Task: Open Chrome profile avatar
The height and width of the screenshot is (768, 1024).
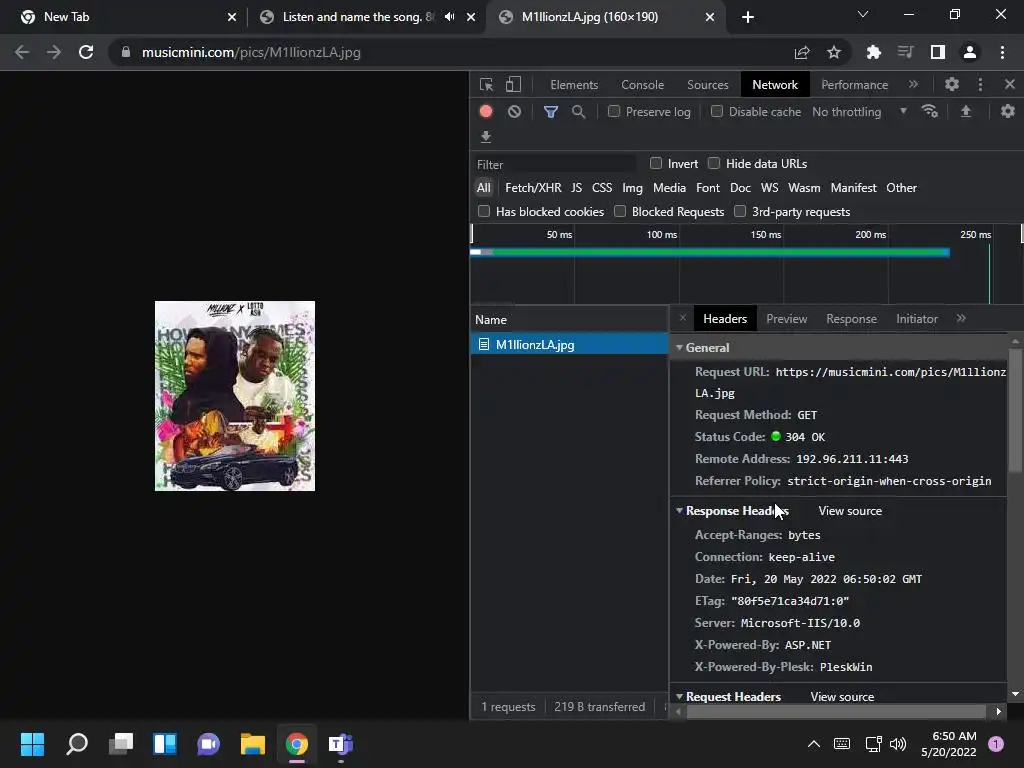Action: pyautogui.click(x=970, y=52)
